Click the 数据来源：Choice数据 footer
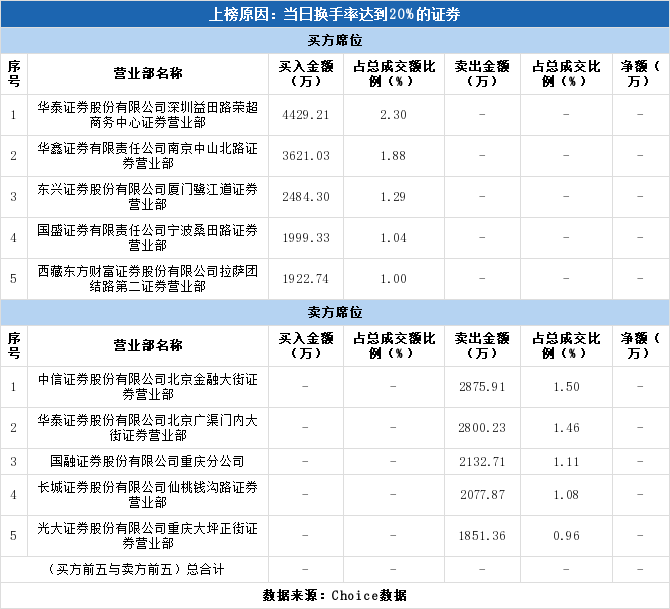Viewport: 670px width, 609px height. click(335, 595)
